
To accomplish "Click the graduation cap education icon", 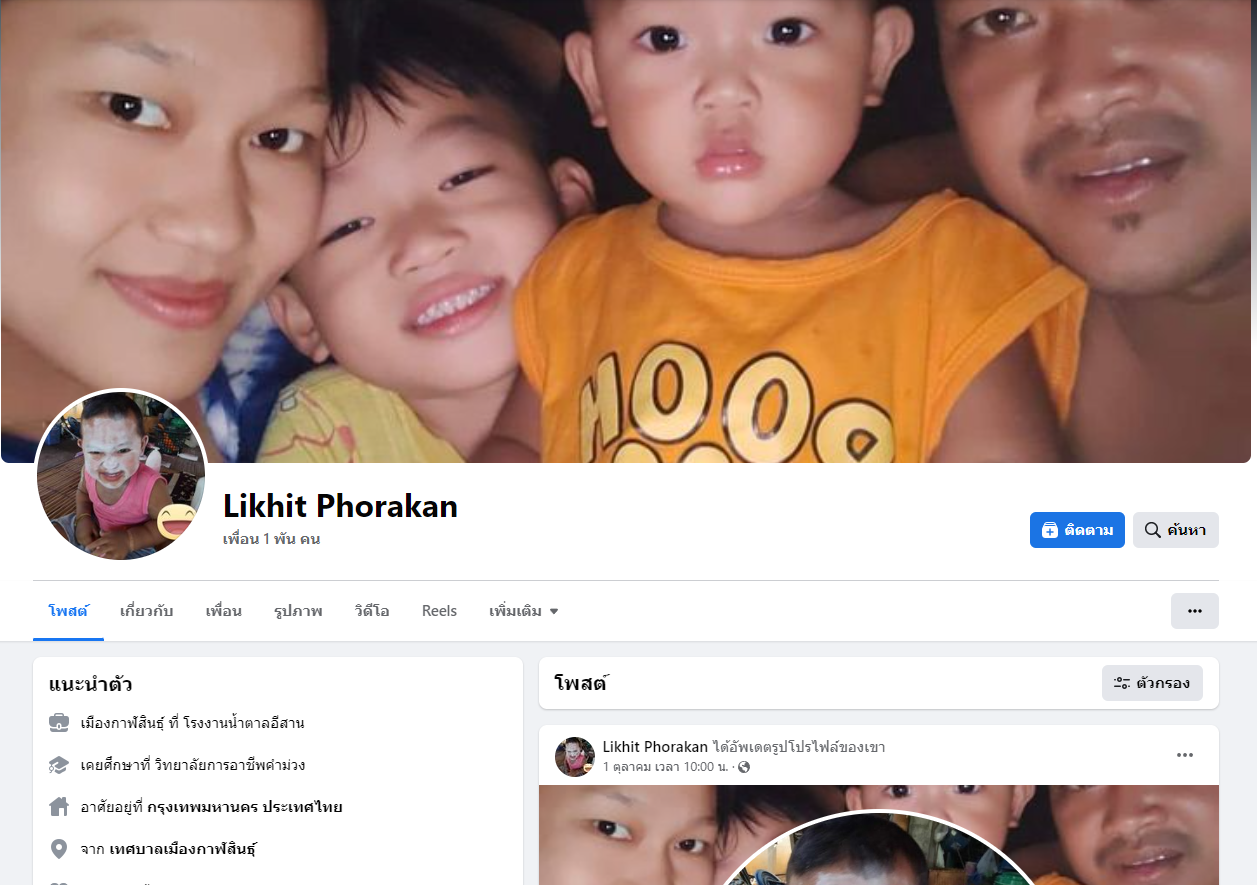I will (x=59, y=765).
